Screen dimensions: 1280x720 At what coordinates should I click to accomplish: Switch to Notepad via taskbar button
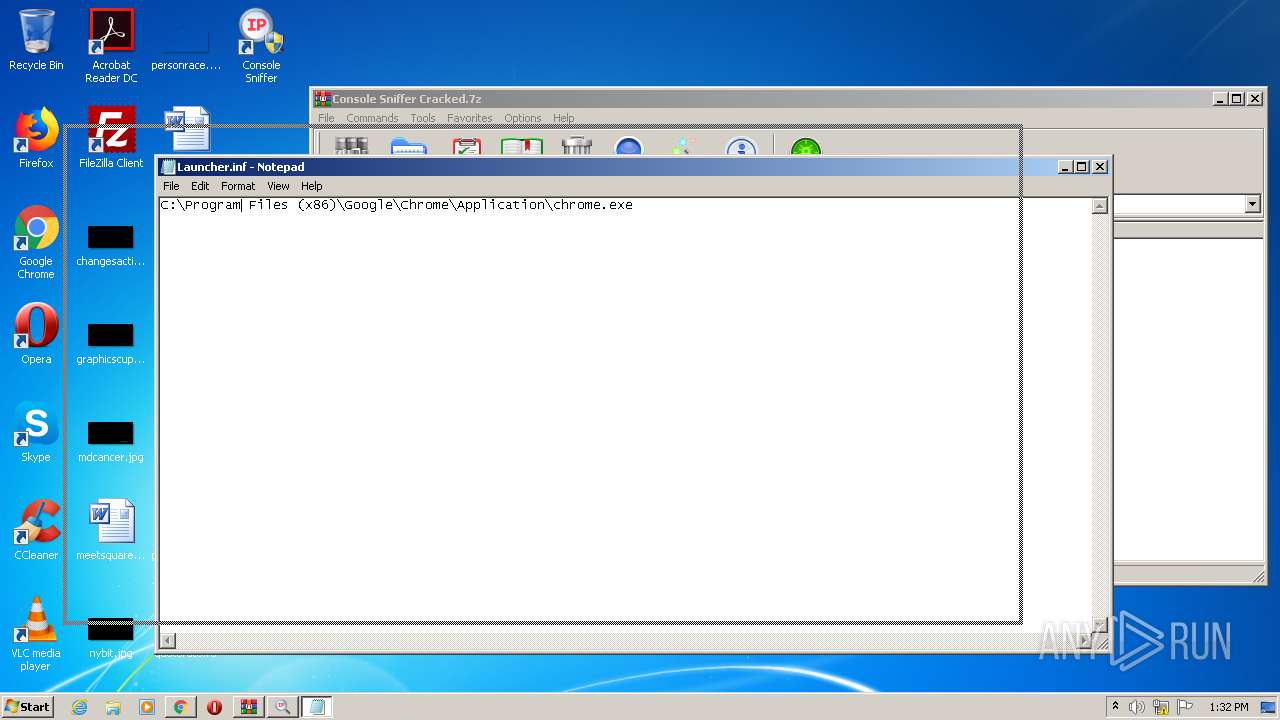pyautogui.click(x=316, y=707)
